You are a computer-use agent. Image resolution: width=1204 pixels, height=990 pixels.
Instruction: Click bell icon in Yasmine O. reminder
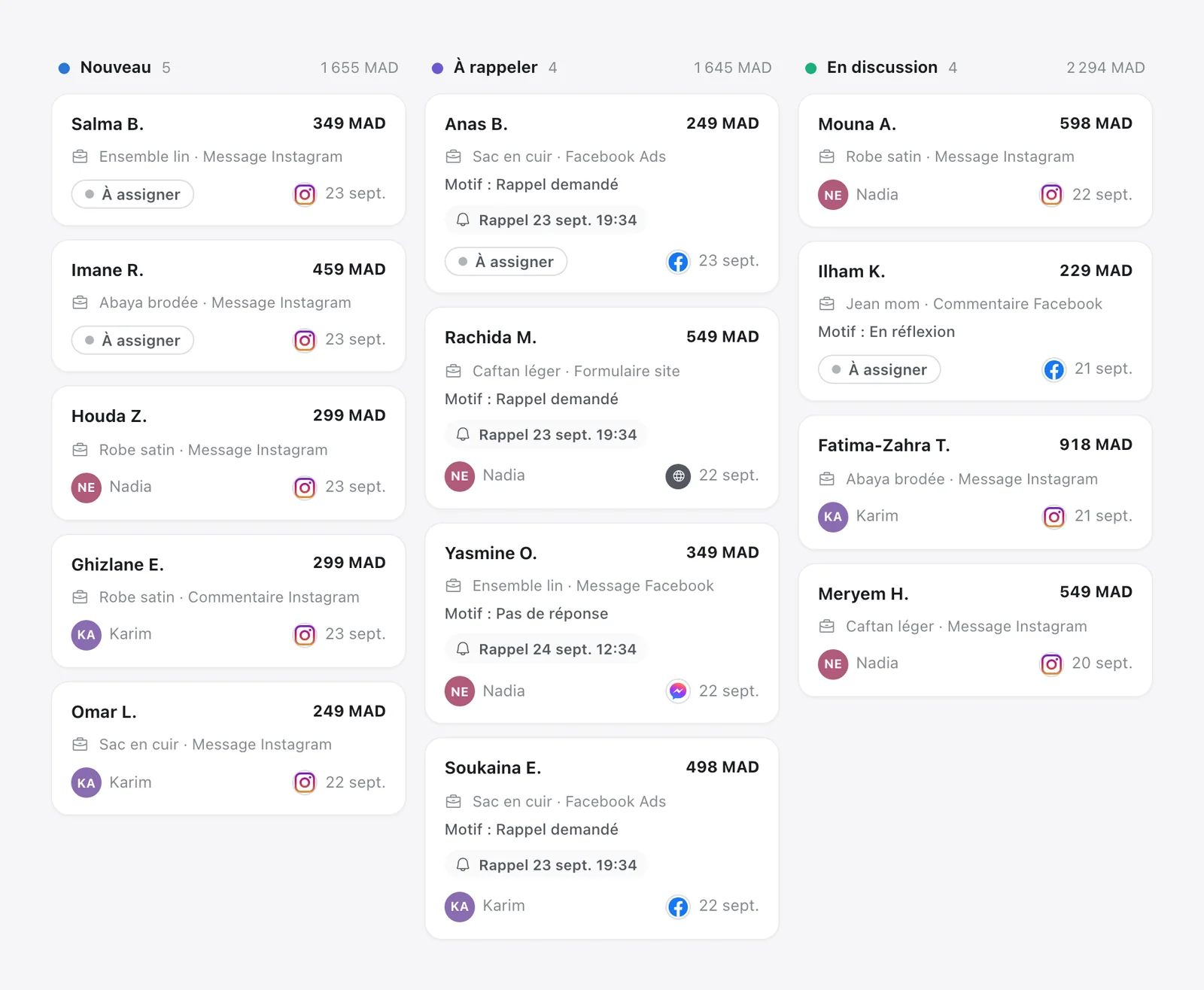pyautogui.click(x=463, y=648)
